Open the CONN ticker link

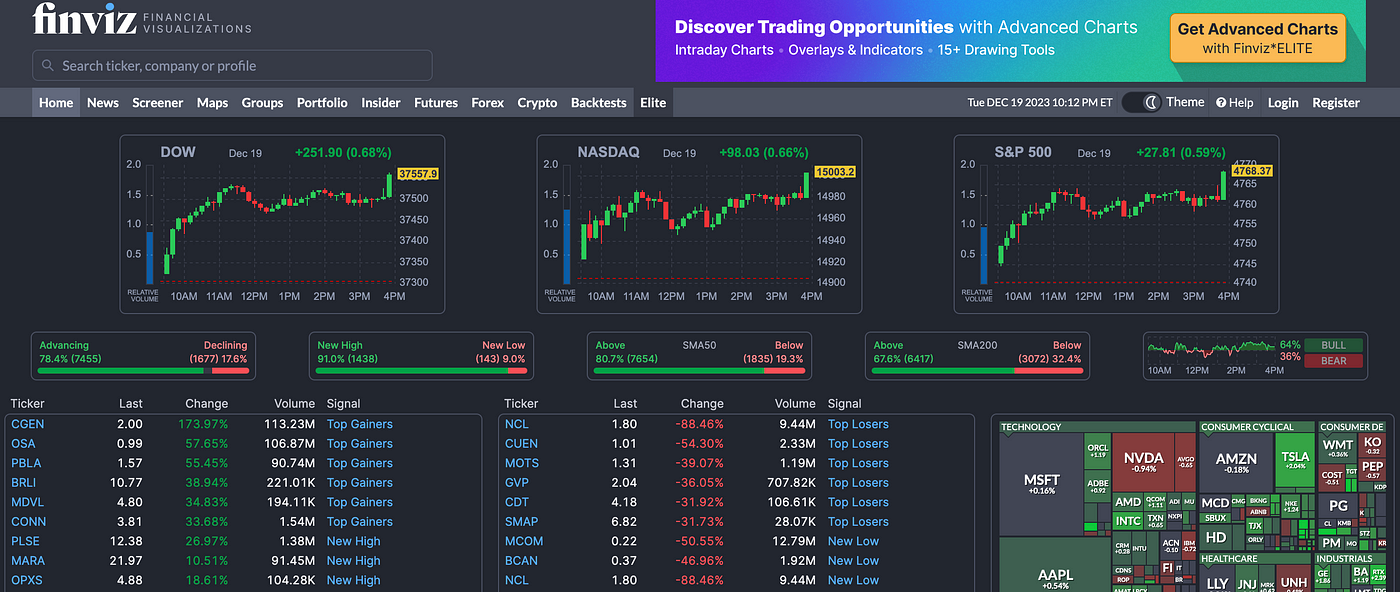tap(28, 521)
